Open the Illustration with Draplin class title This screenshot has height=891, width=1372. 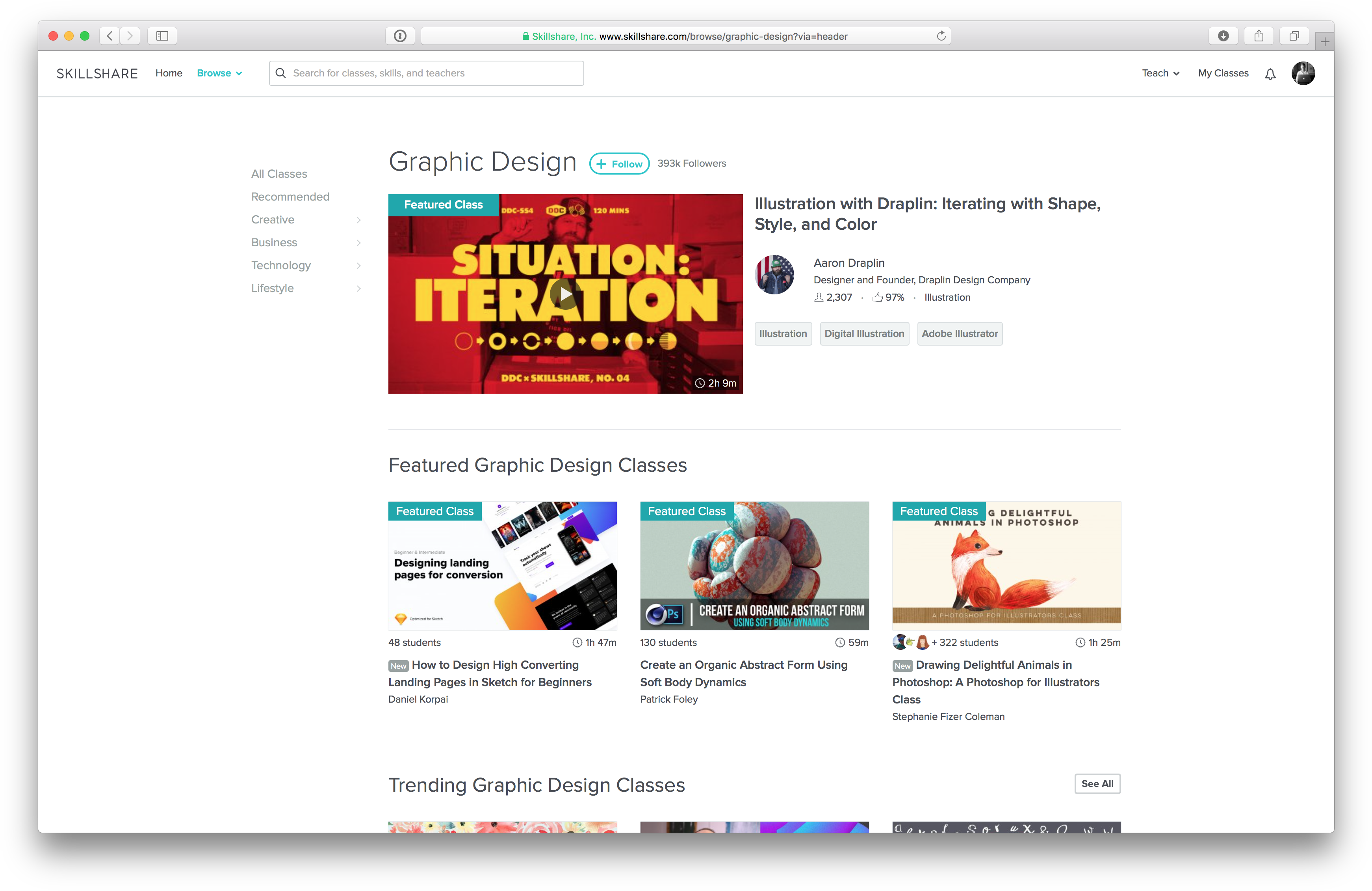click(928, 214)
